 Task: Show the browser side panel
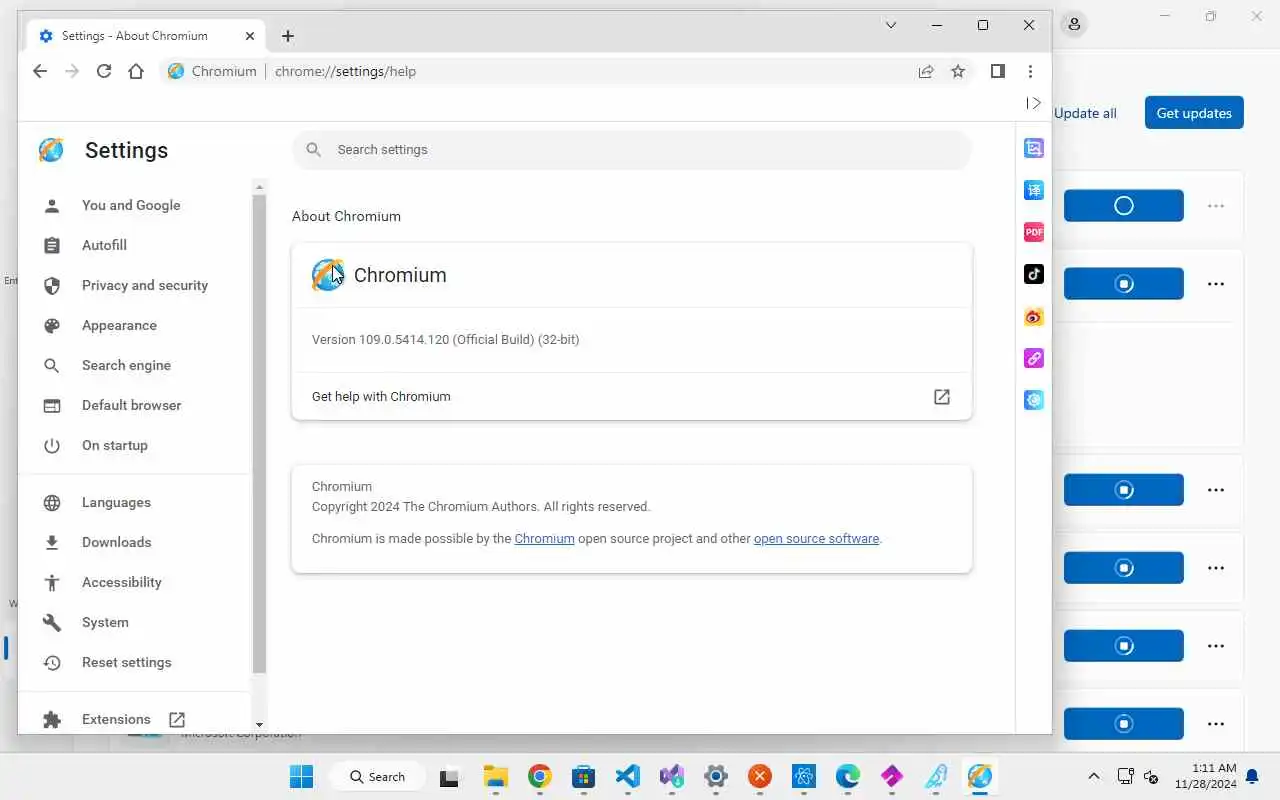click(997, 71)
